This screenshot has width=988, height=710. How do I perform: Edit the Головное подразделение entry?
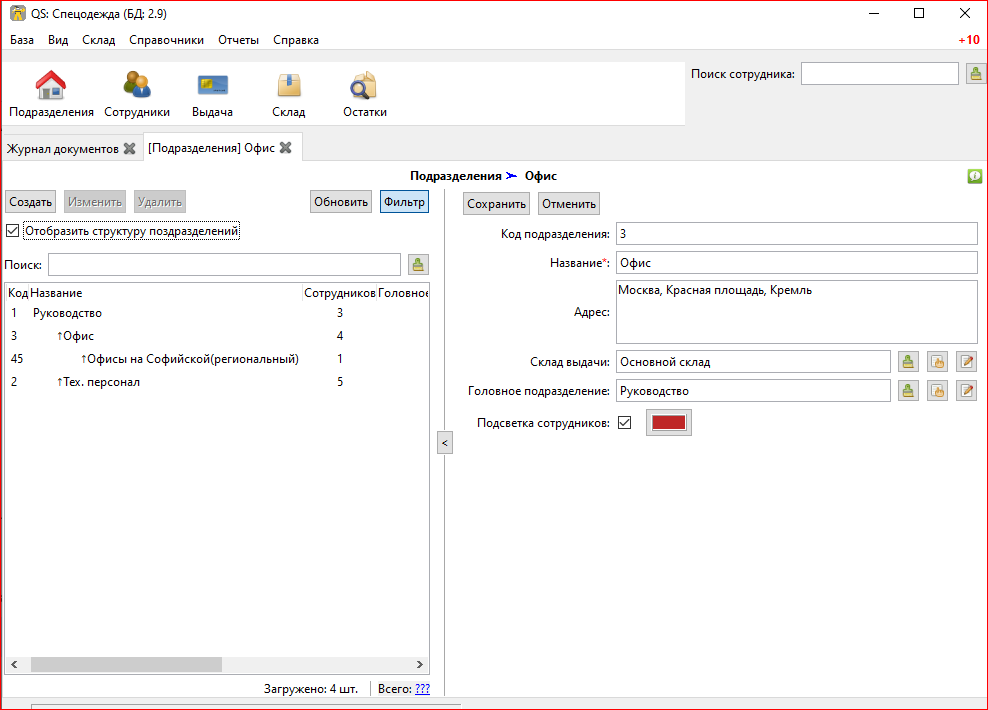tap(966, 391)
